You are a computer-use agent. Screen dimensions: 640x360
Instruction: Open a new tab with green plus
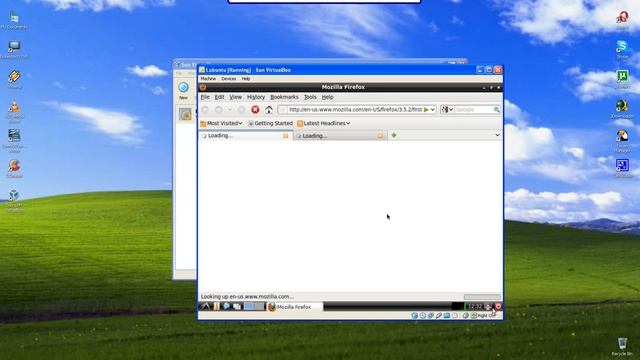coord(394,135)
